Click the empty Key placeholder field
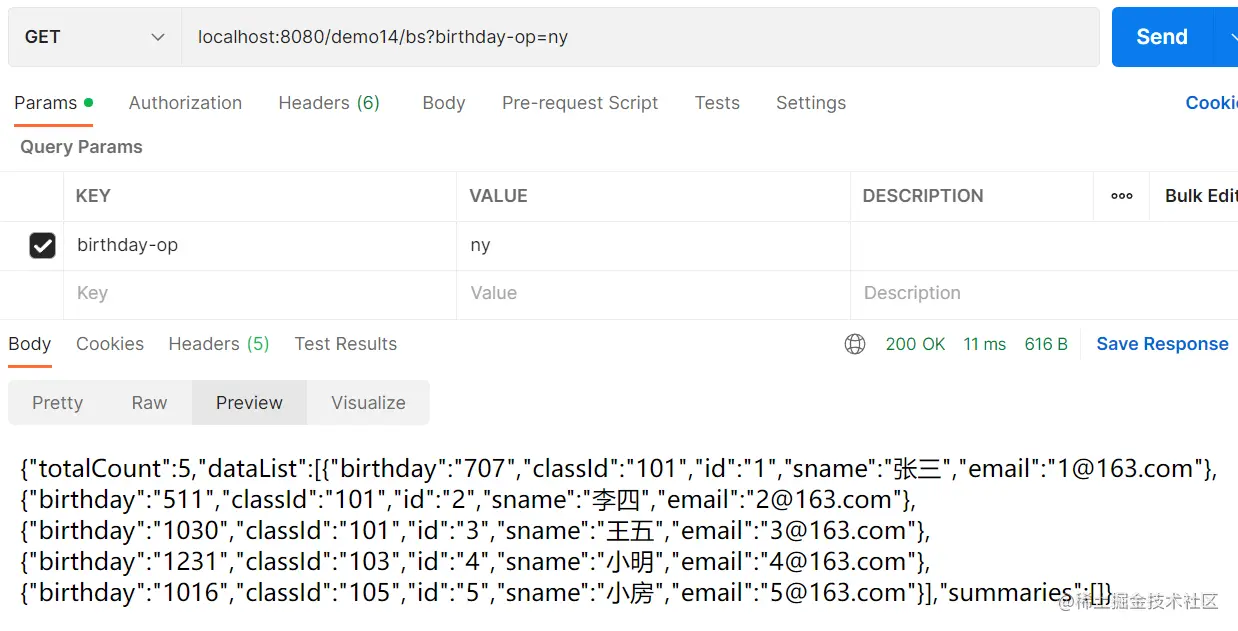This screenshot has width=1238, height=631. [260, 293]
